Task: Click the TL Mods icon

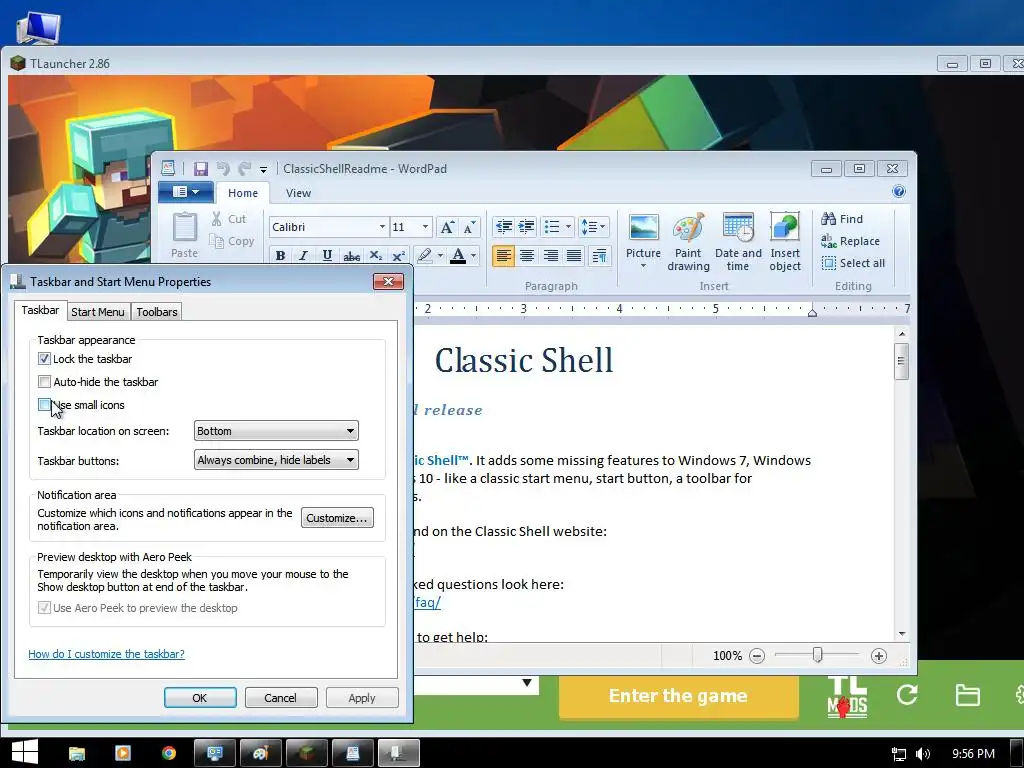Action: click(847, 696)
